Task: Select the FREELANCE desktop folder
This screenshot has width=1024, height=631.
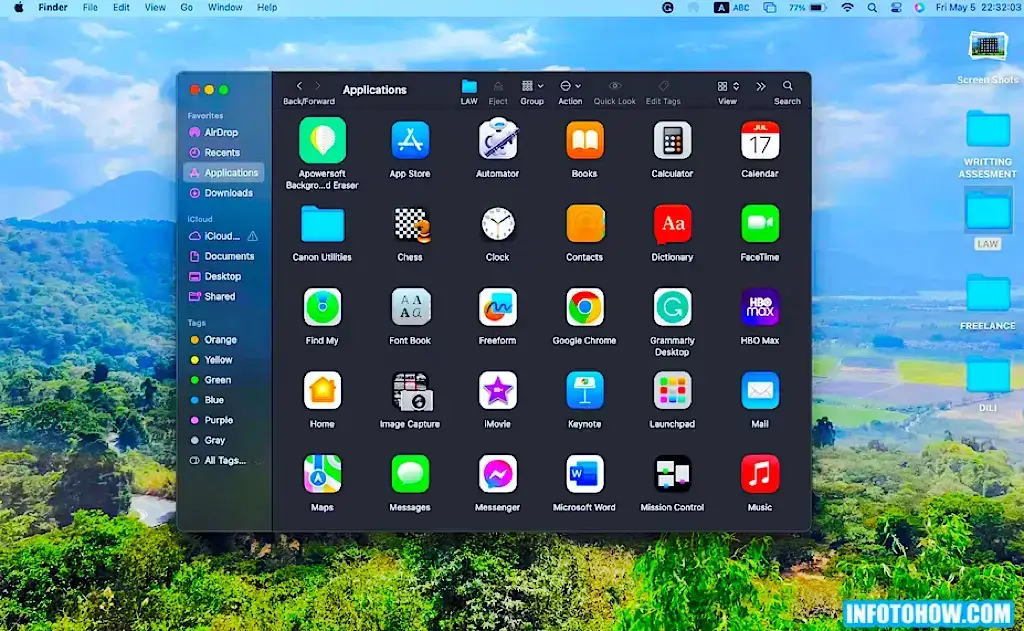Action: [x=987, y=302]
